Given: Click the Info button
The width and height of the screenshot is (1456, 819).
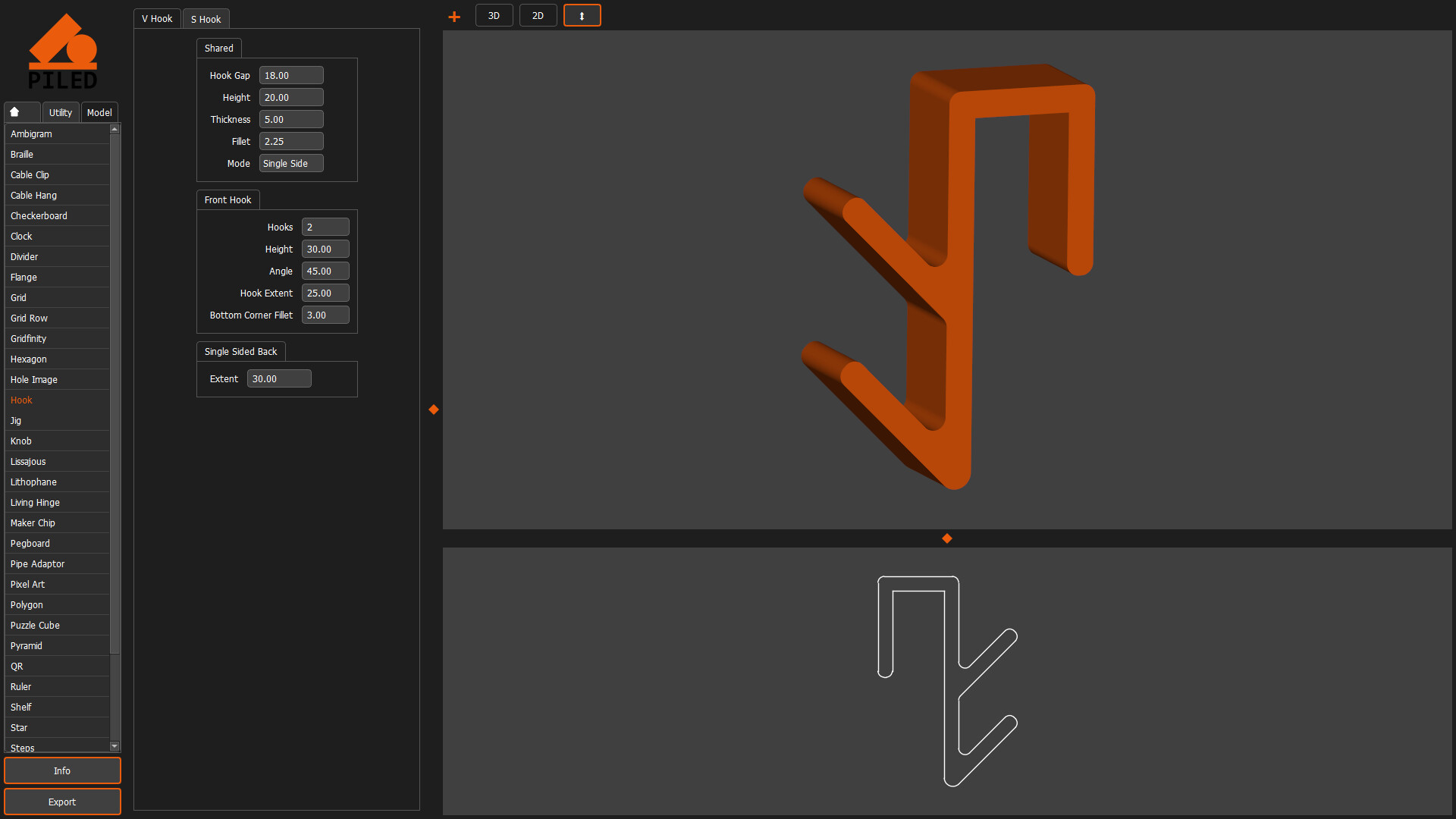Looking at the screenshot, I should point(62,770).
